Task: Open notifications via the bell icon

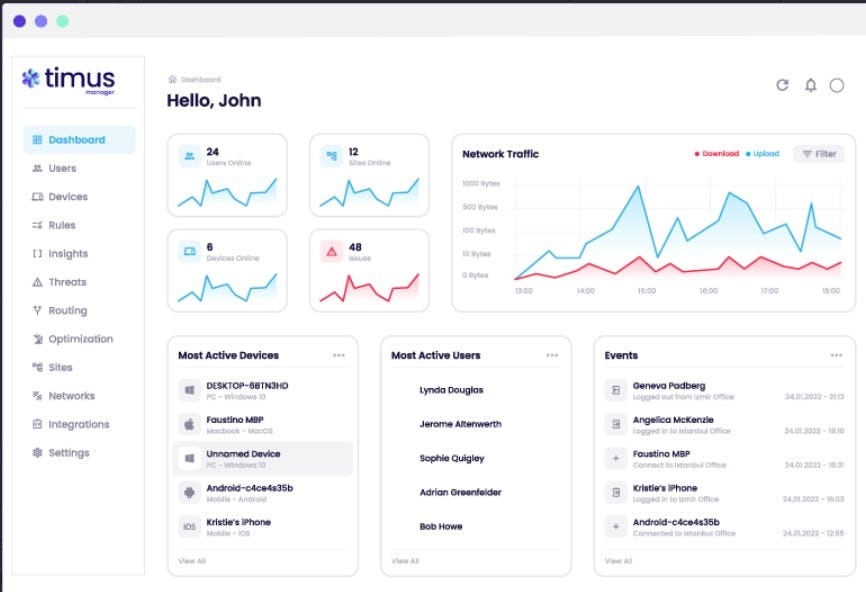Action: [x=810, y=85]
